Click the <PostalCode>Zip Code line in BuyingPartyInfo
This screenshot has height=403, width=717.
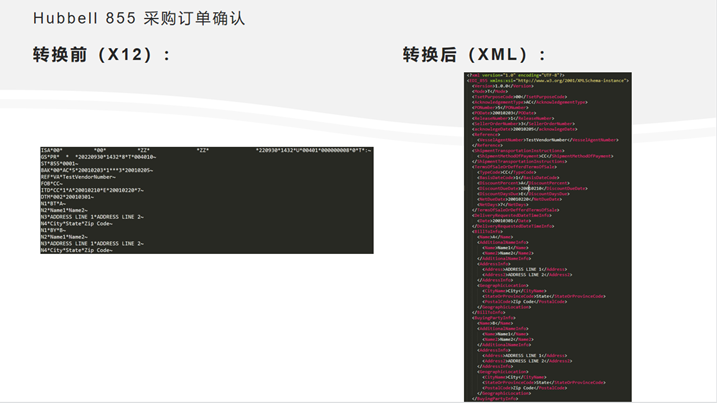[x=524, y=388]
